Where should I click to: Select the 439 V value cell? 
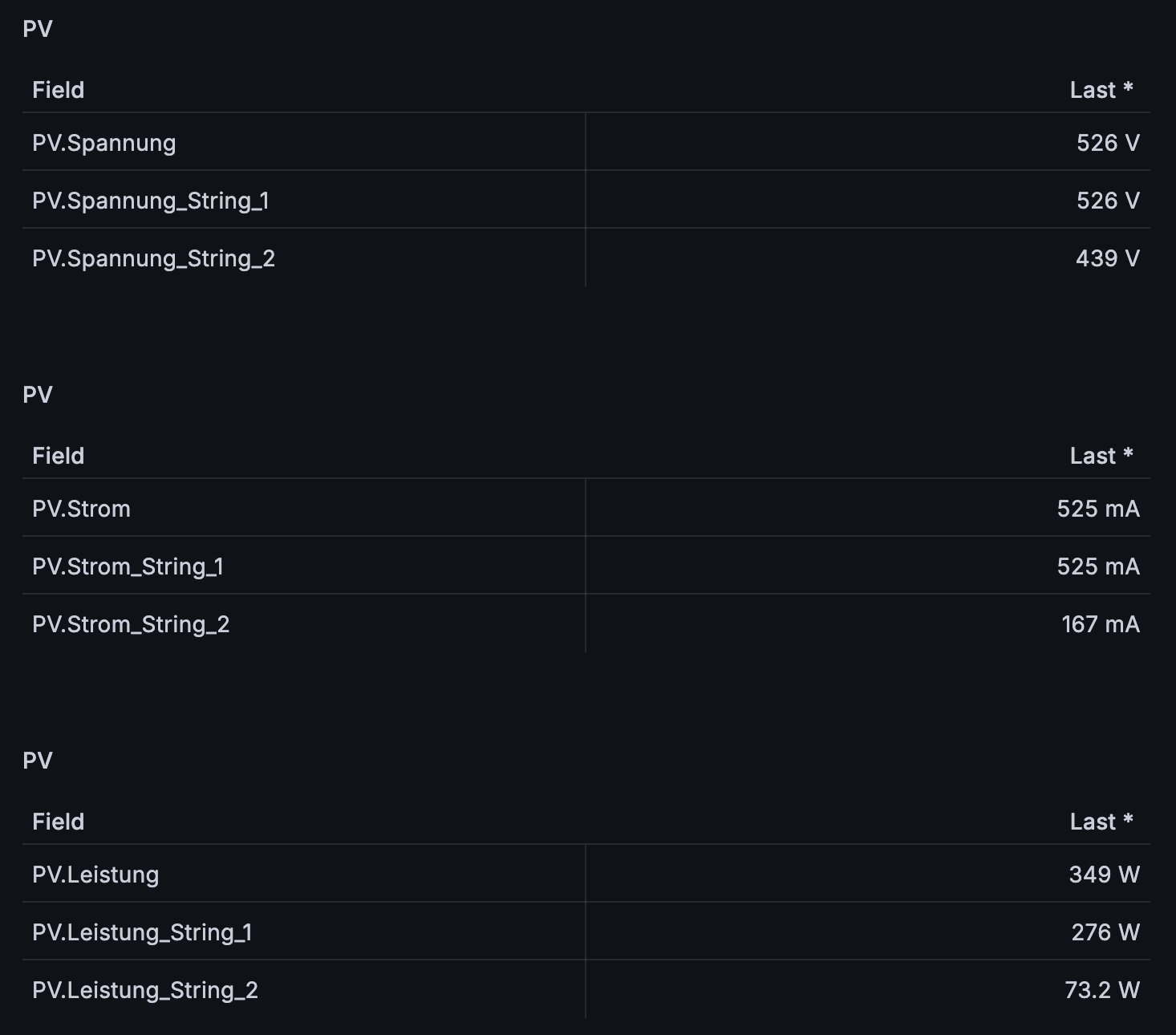point(1107,259)
